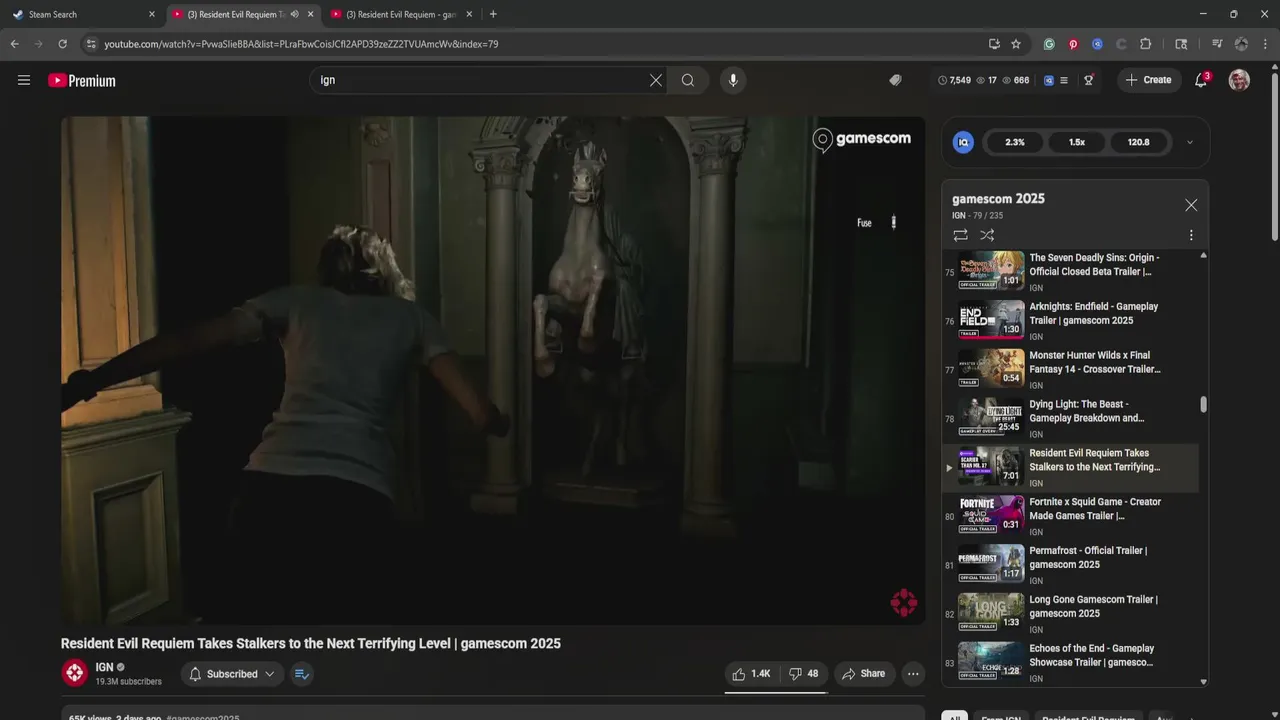Open the trophy achievements icon

(1089, 80)
